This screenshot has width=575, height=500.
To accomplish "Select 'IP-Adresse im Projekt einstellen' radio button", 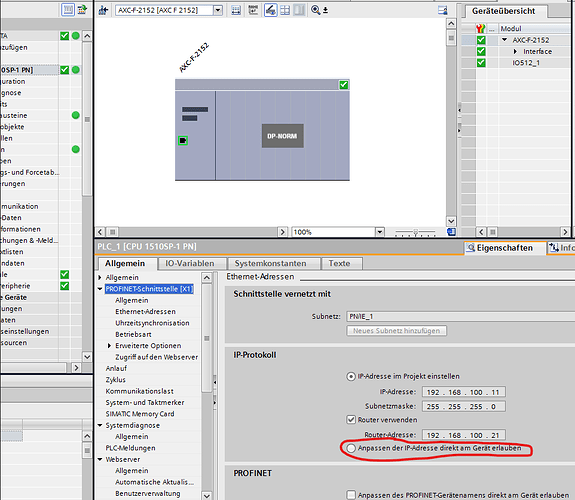I will [351, 376].
